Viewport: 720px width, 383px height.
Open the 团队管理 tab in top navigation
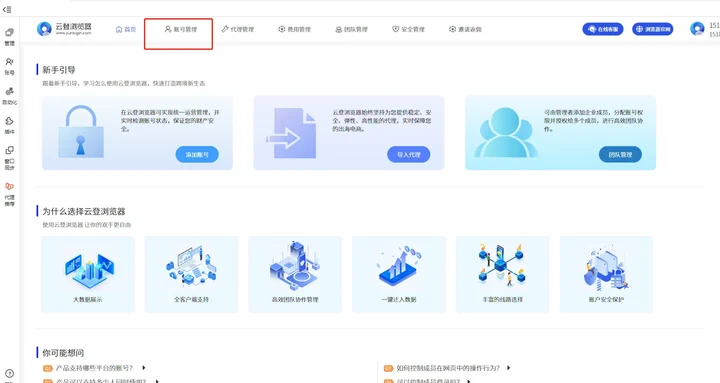point(351,29)
